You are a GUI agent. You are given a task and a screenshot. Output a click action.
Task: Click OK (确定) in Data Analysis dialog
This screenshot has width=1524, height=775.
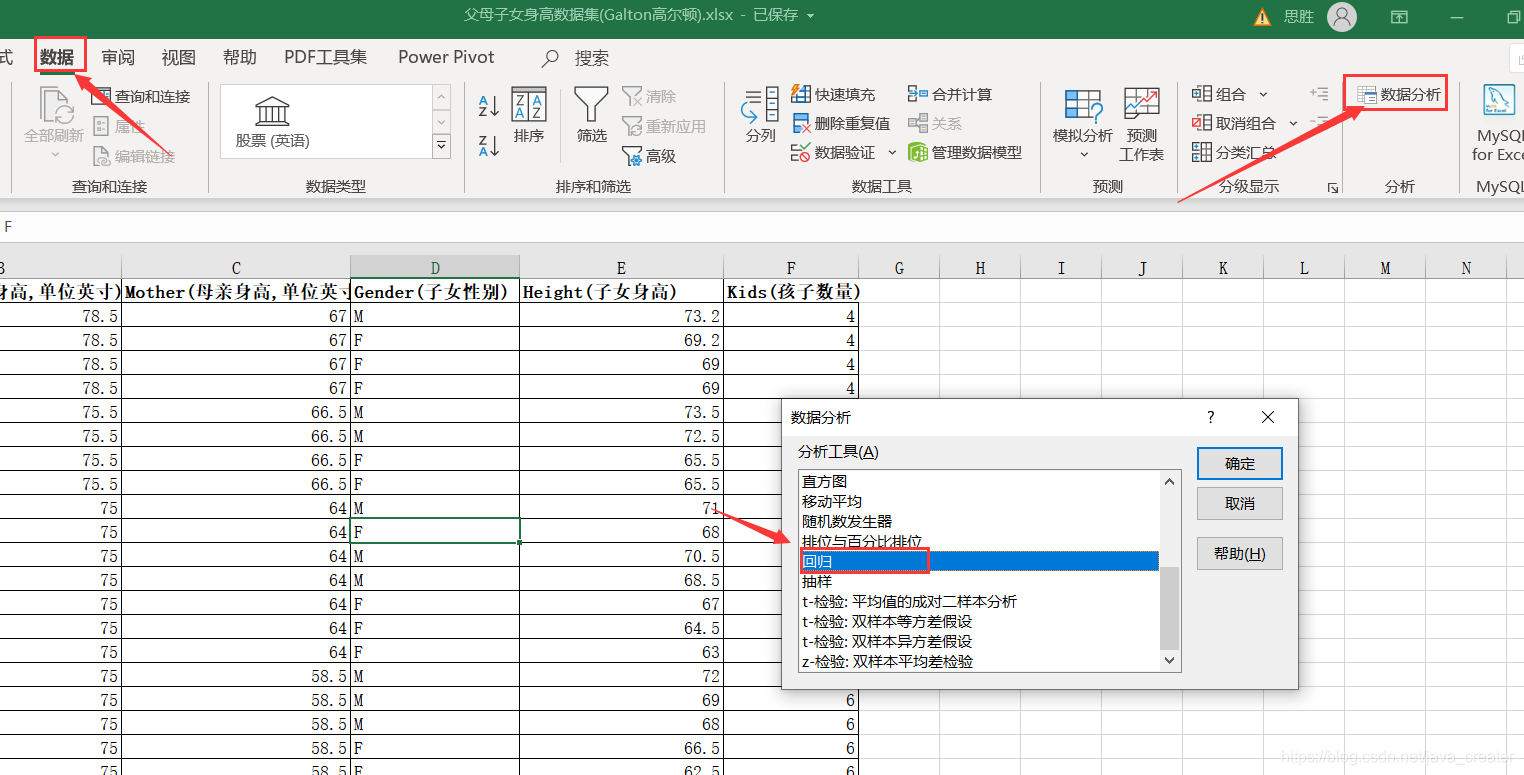click(1240, 463)
